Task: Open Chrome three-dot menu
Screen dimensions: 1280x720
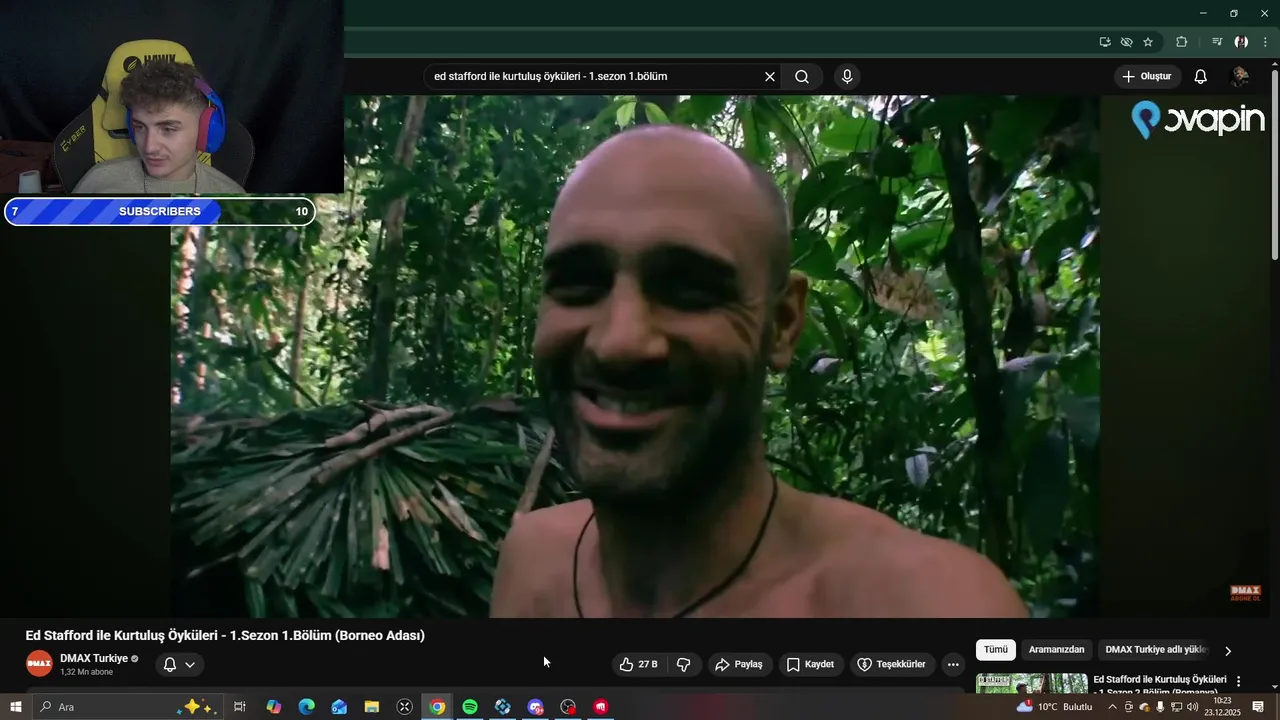Action: [1265, 42]
